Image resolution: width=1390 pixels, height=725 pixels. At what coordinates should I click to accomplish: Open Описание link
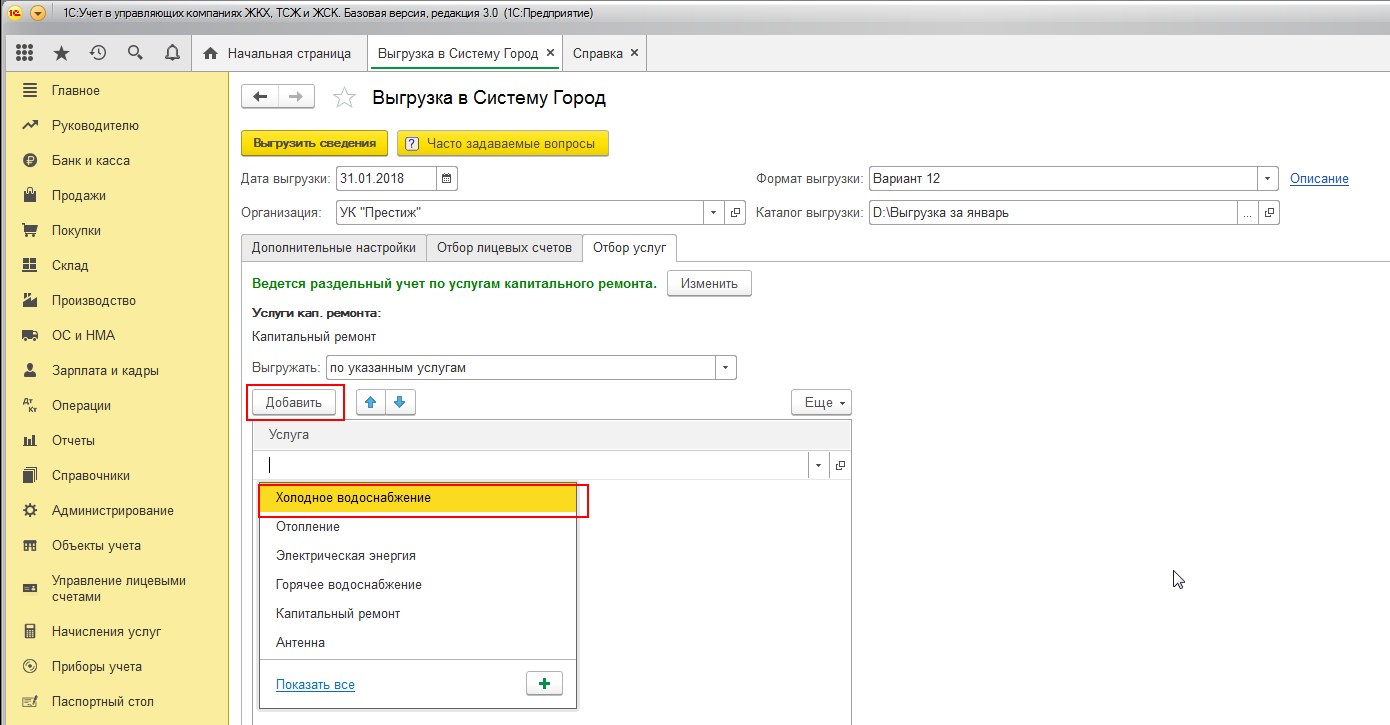click(1319, 179)
